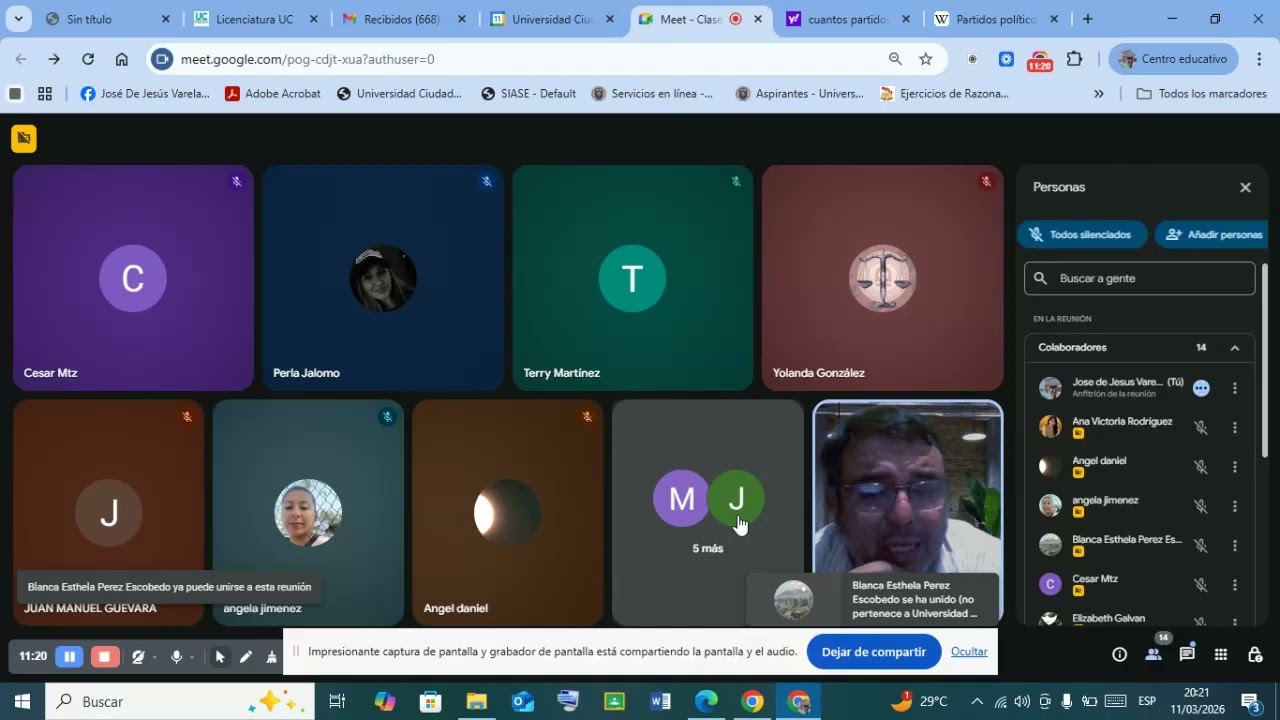
Task: Show more bookmarks chevron
Action: [1099, 94]
